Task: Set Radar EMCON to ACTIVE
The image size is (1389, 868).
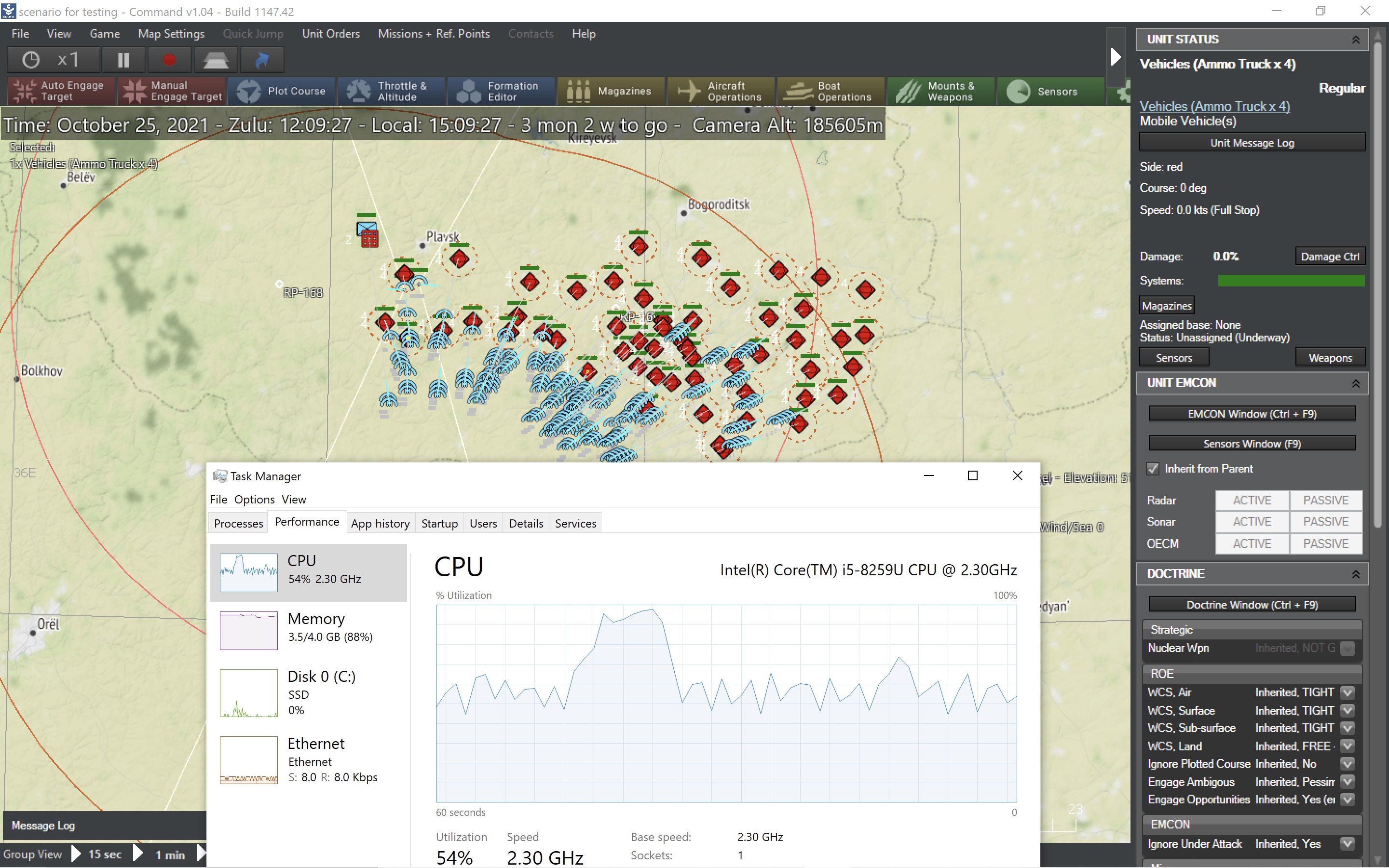Action: (1251, 500)
